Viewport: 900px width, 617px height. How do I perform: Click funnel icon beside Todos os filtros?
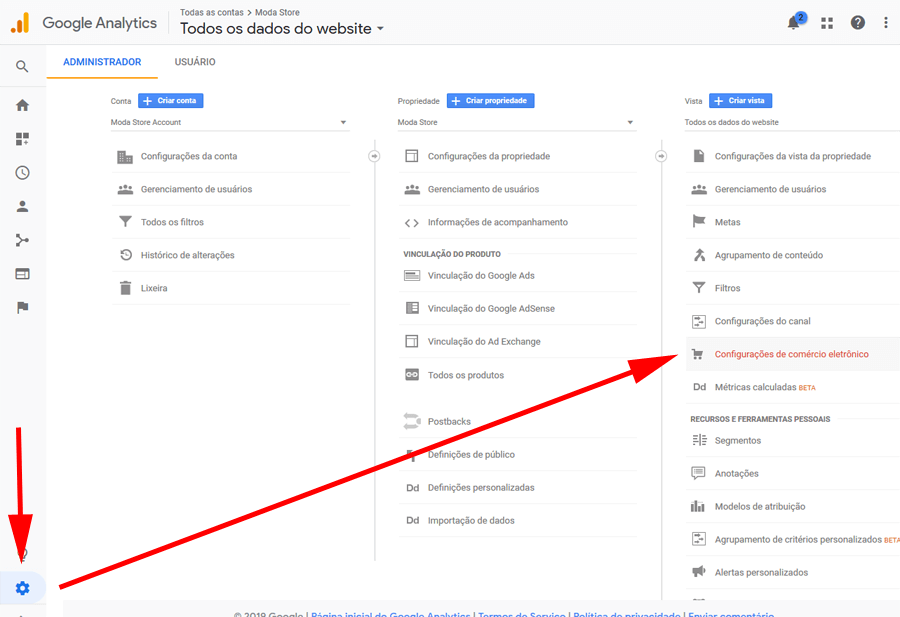(125, 222)
